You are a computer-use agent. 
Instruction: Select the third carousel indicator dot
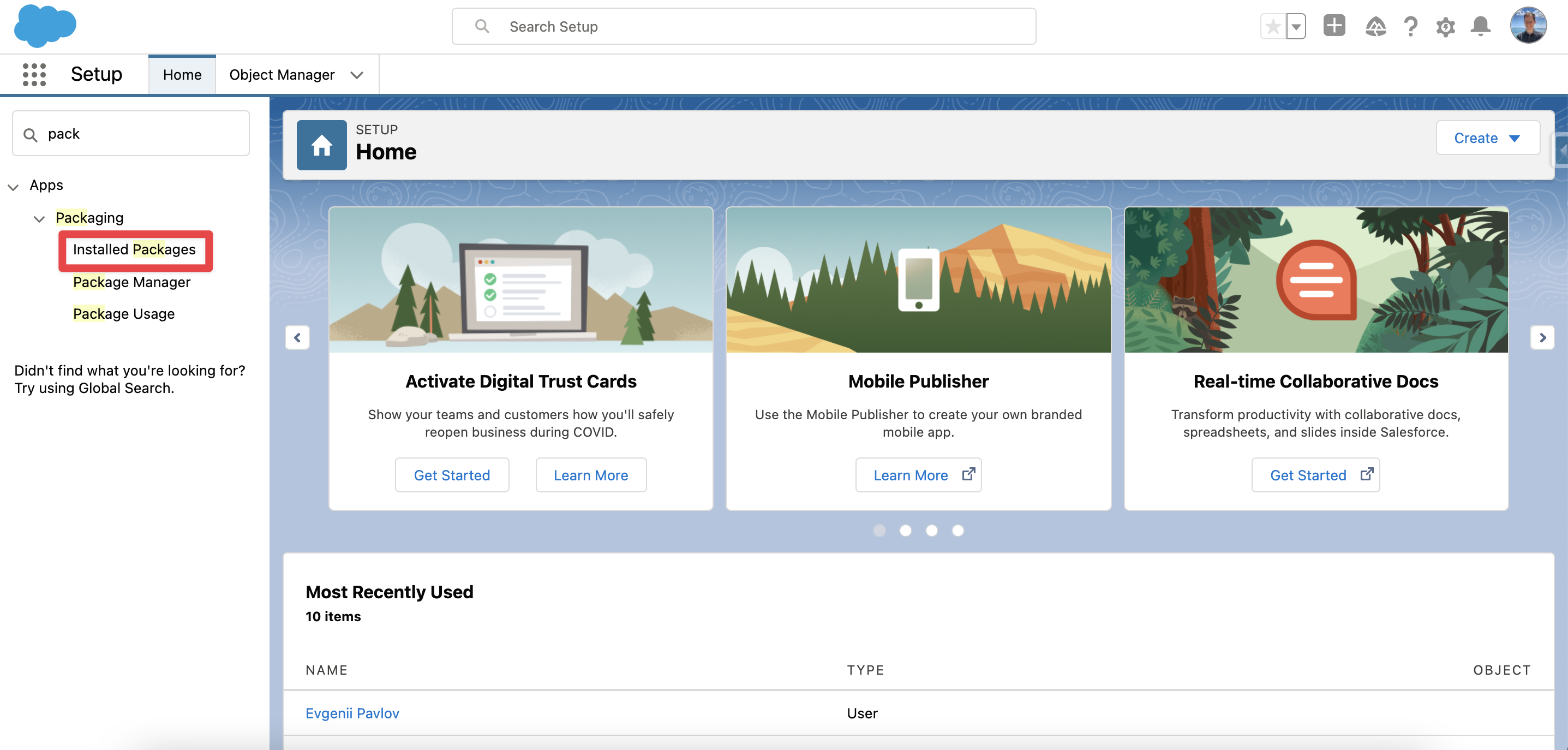(931, 530)
